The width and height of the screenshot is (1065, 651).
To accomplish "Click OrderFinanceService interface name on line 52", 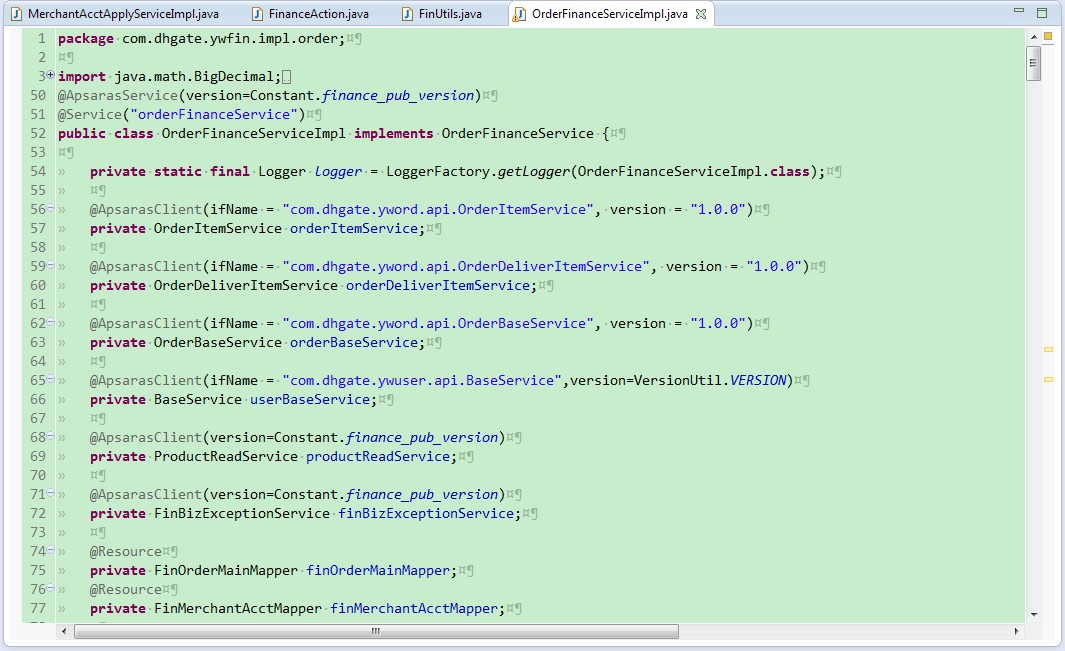I will click(518, 133).
